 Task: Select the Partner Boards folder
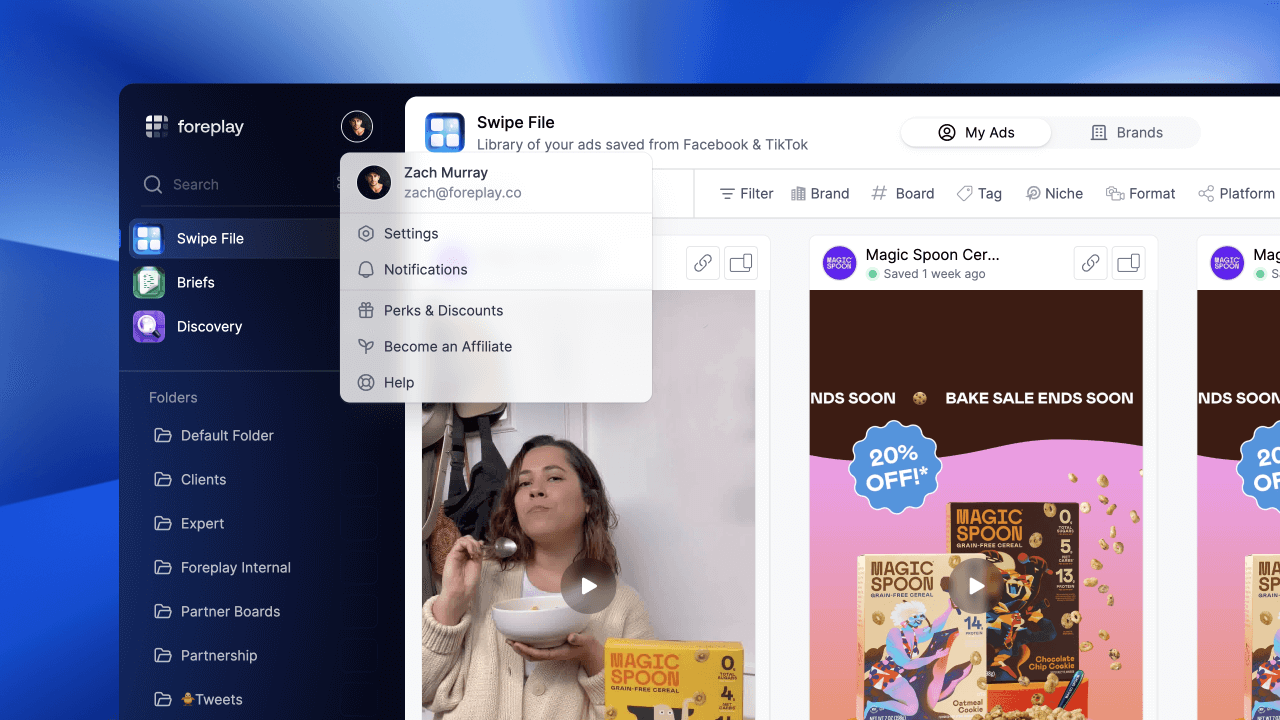click(x=216, y=612)
